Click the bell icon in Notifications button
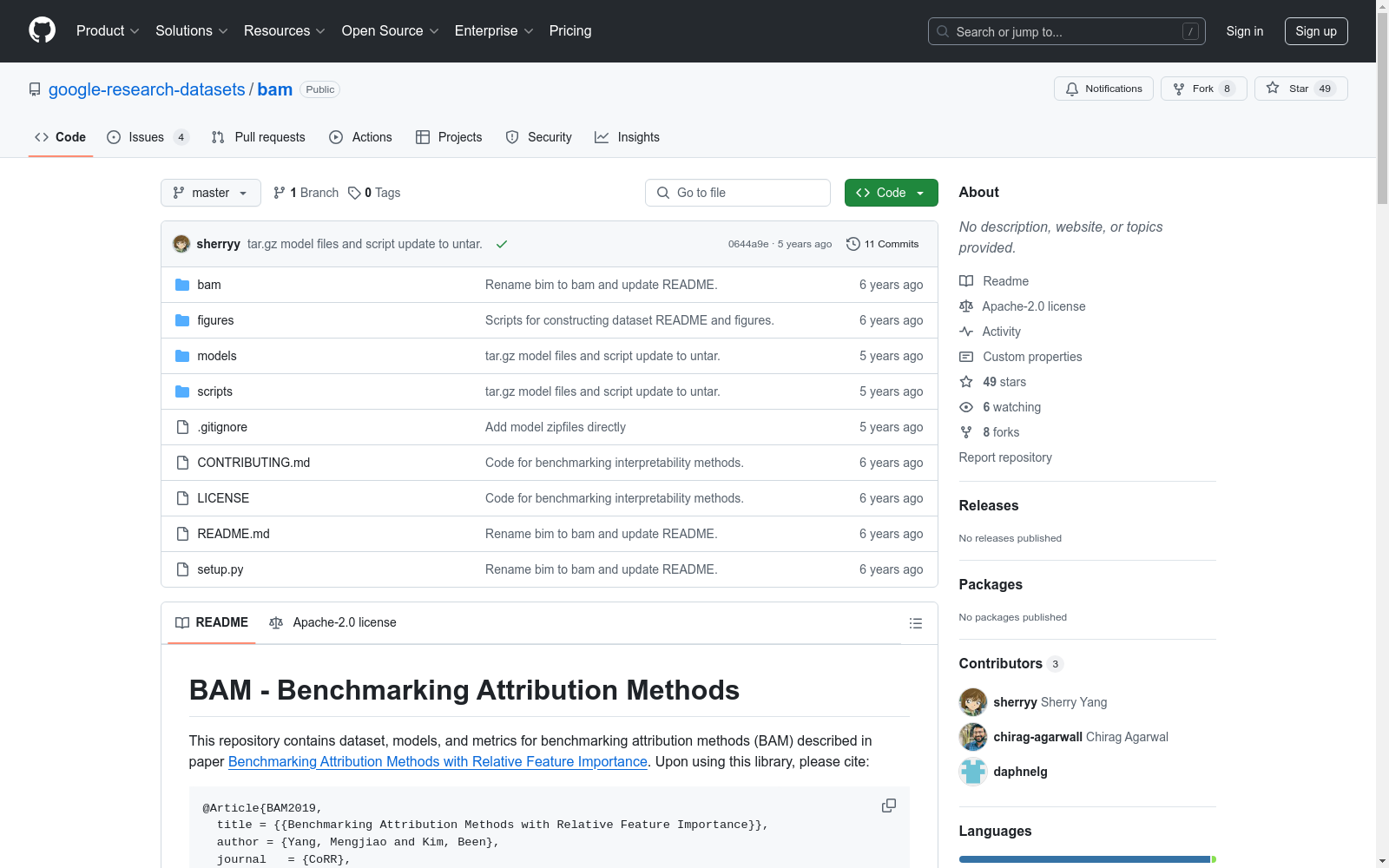 click(x=1072, y=89)
